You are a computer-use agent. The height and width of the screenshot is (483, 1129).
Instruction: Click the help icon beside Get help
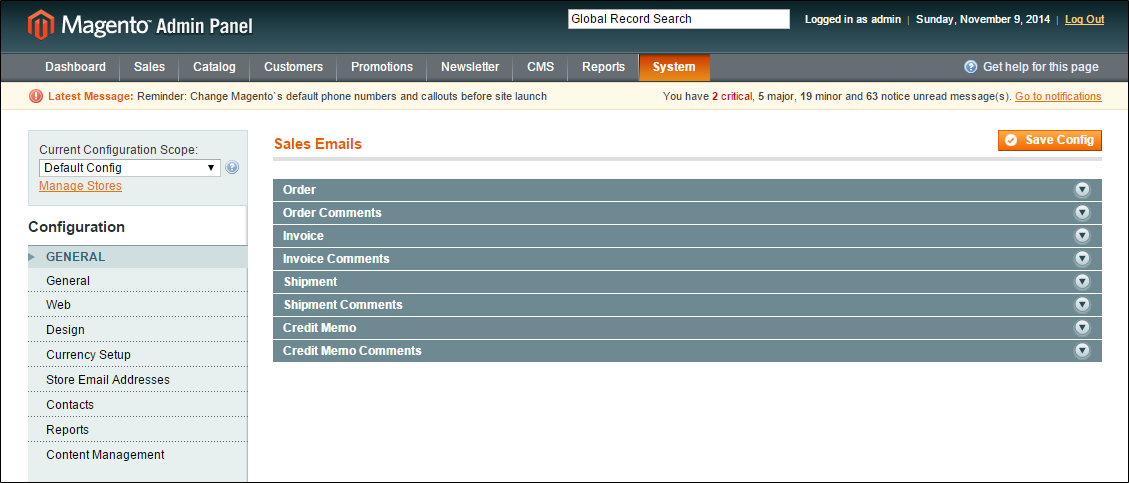pyautogui.click(x=971, y=67)
